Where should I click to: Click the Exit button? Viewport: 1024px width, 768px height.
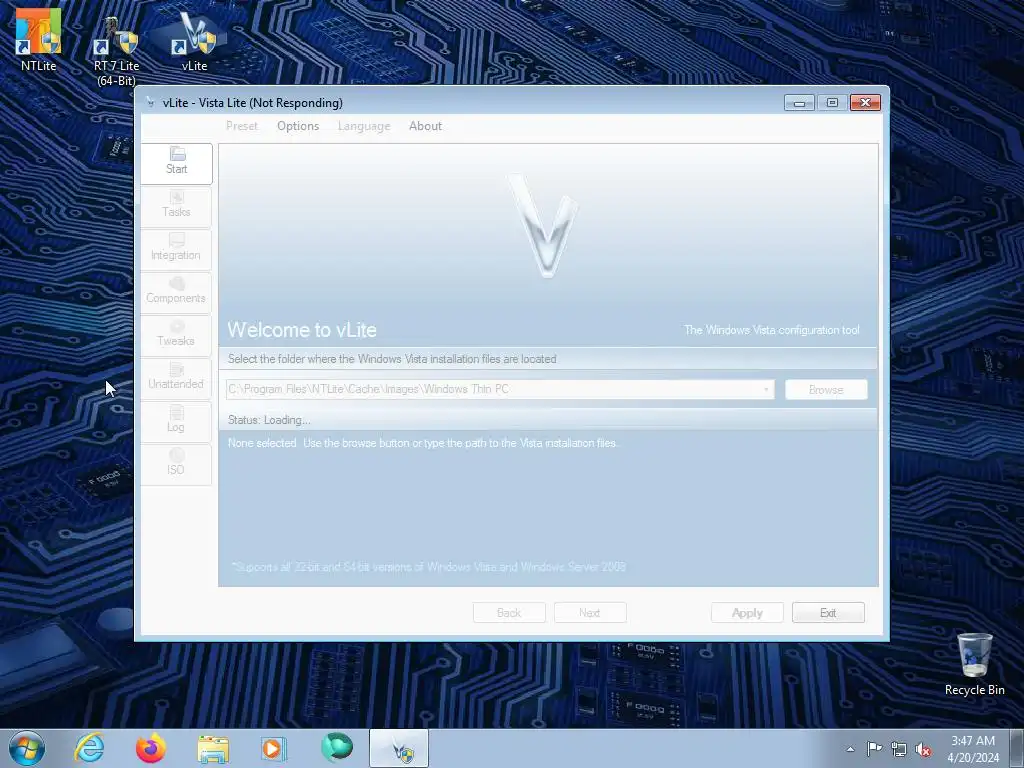pyautogui.click(x=828, y=613)
